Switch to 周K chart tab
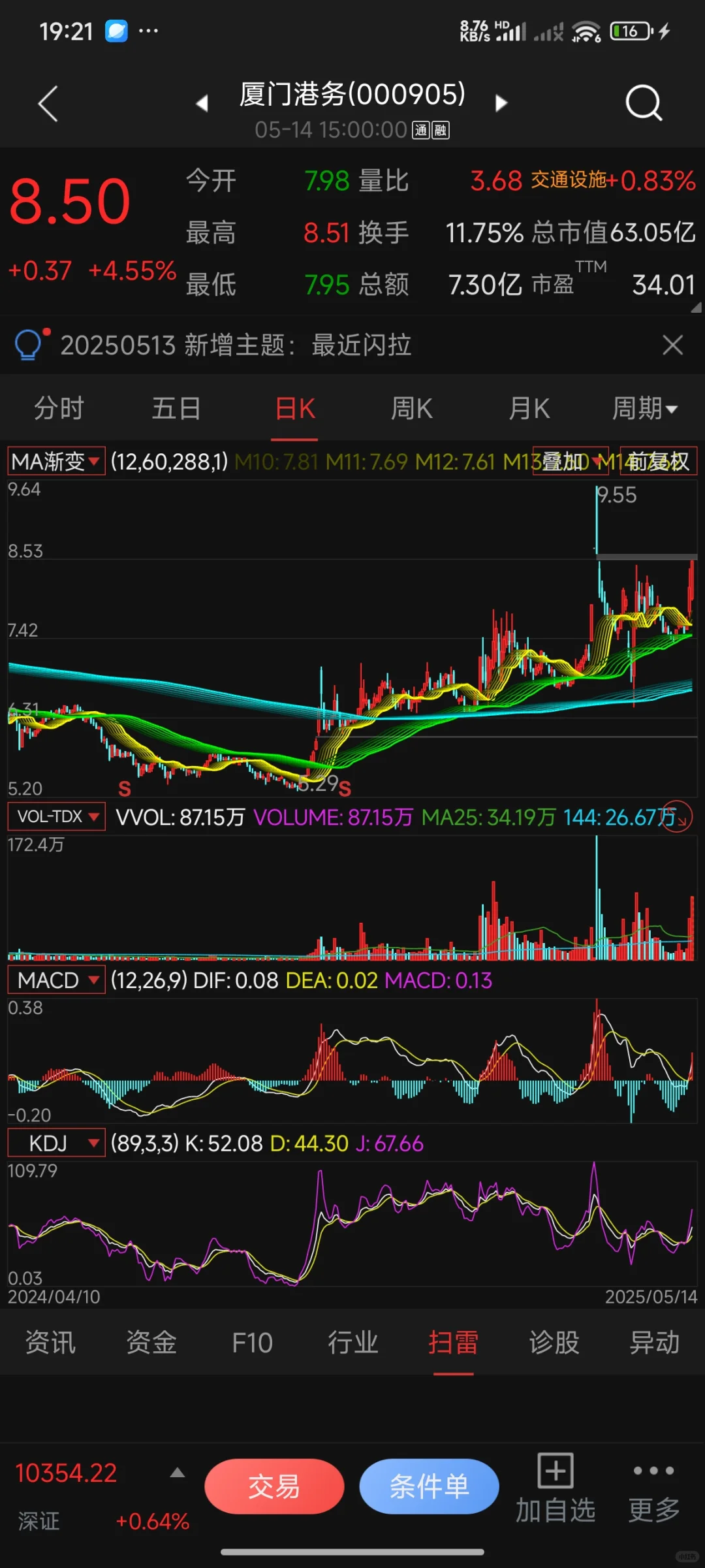The image size is (705, 1568). coord(411,409)
